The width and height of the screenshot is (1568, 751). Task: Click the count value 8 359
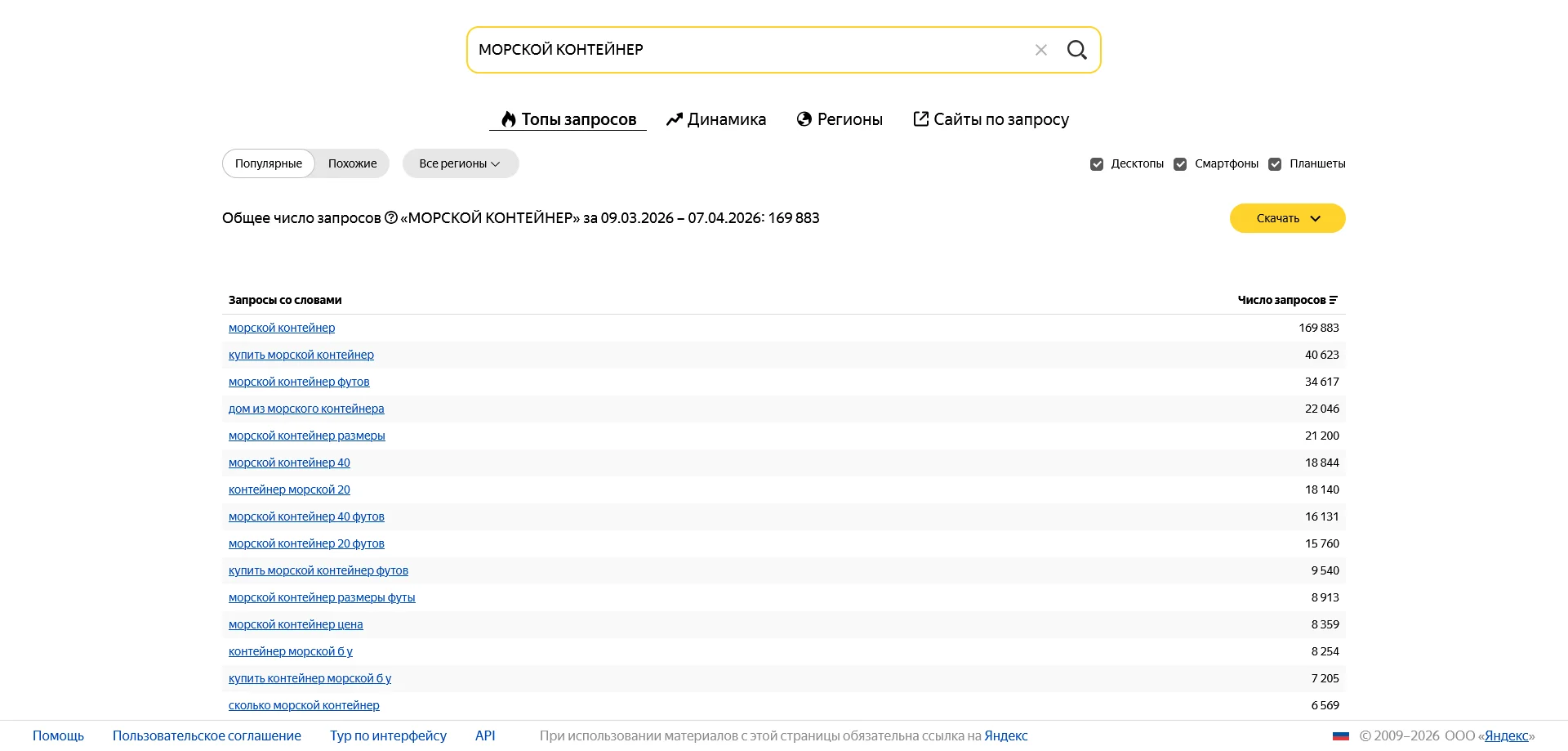(x=1325, y=624)
